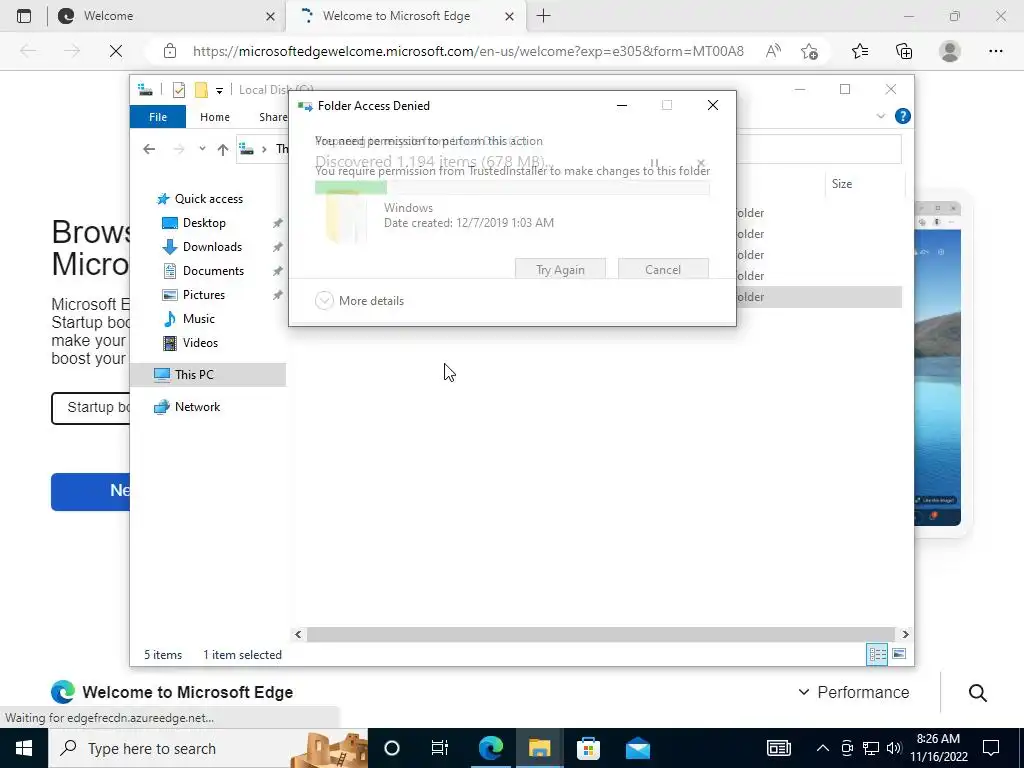This screenshot has width=1024, height=768.
Task: Open a new Edge tab
Action: click(x=543, y=16)
